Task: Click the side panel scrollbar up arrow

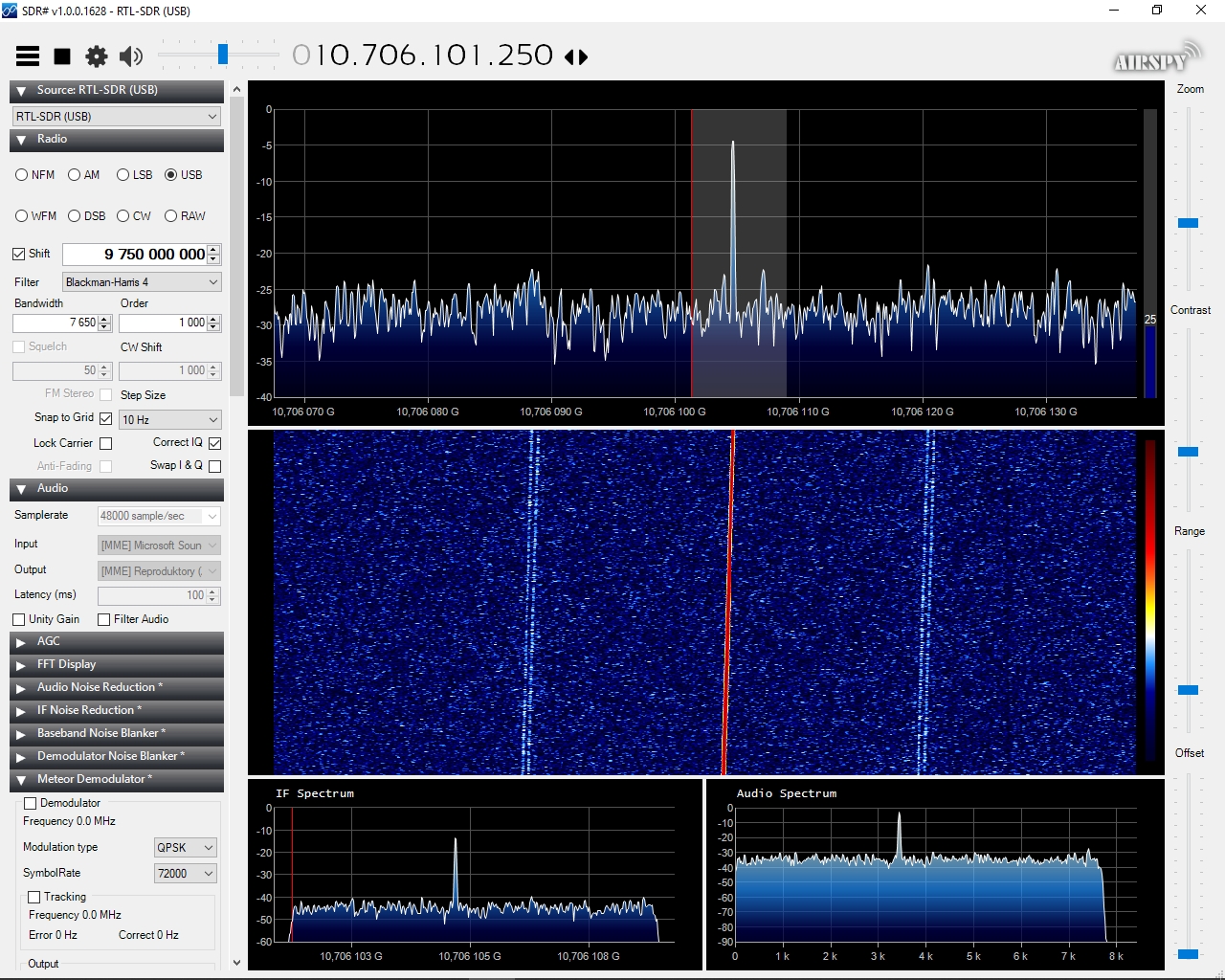Action: (x=236, y=88)
